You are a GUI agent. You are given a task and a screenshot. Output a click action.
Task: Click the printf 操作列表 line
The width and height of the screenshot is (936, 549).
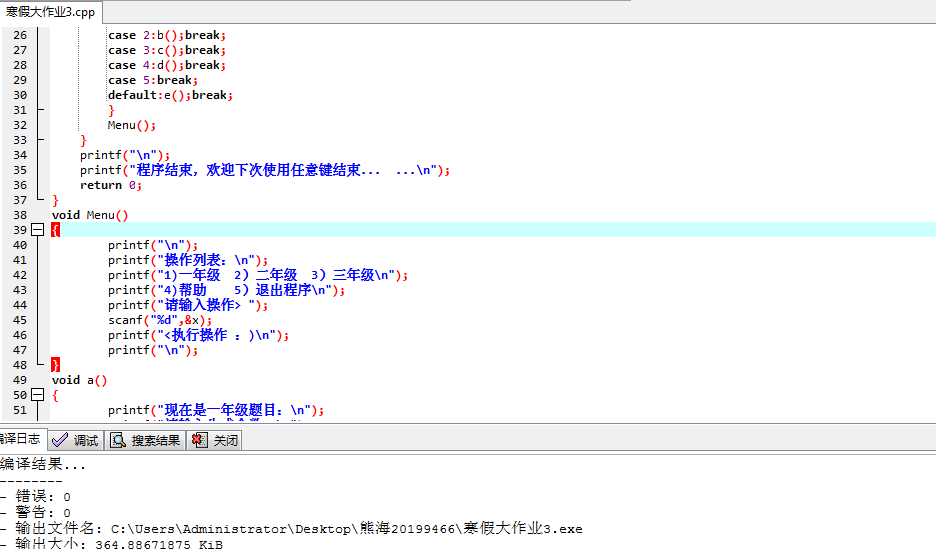point(188,260)
